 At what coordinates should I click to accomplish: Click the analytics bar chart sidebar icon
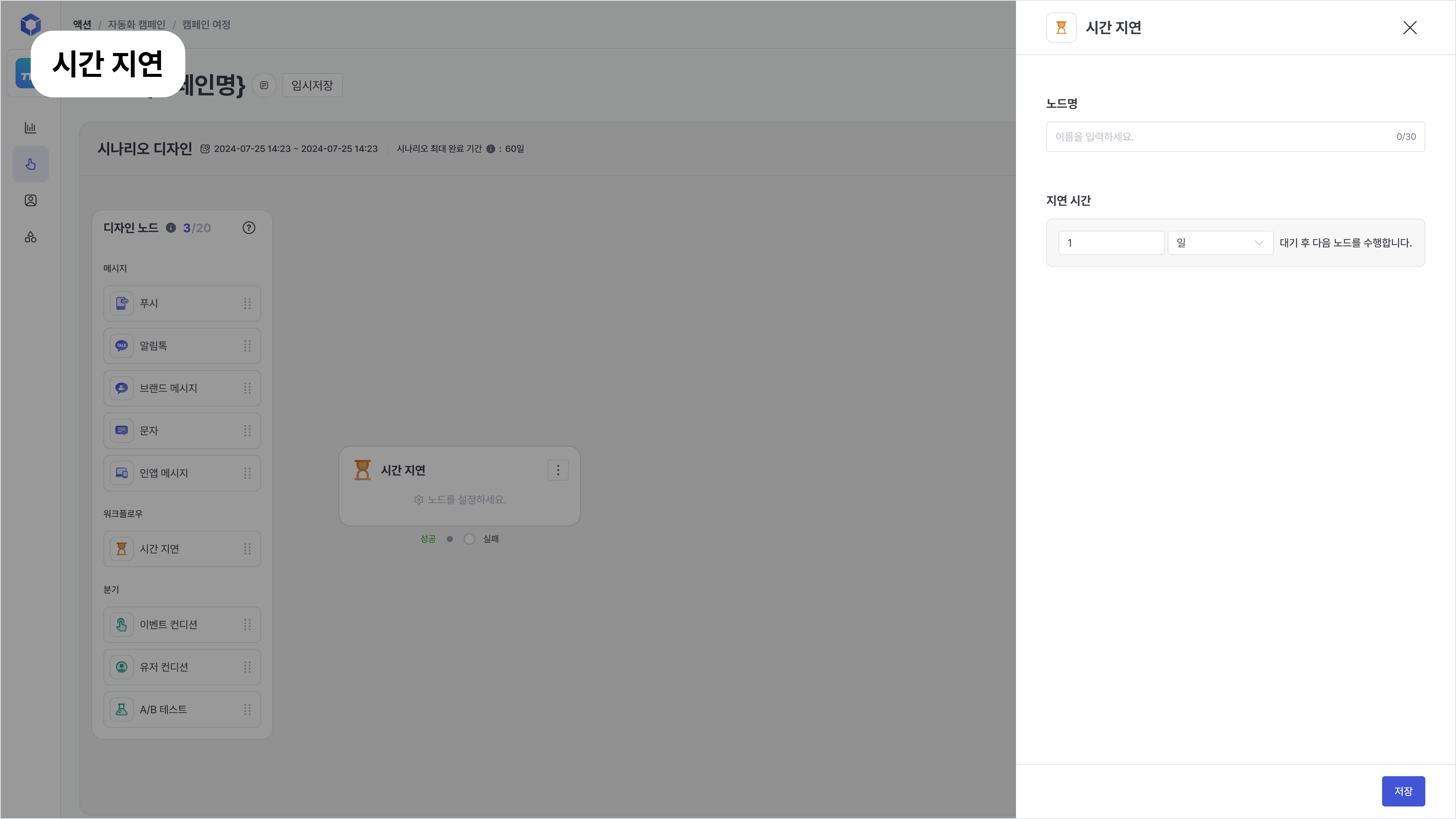(31, 128)
